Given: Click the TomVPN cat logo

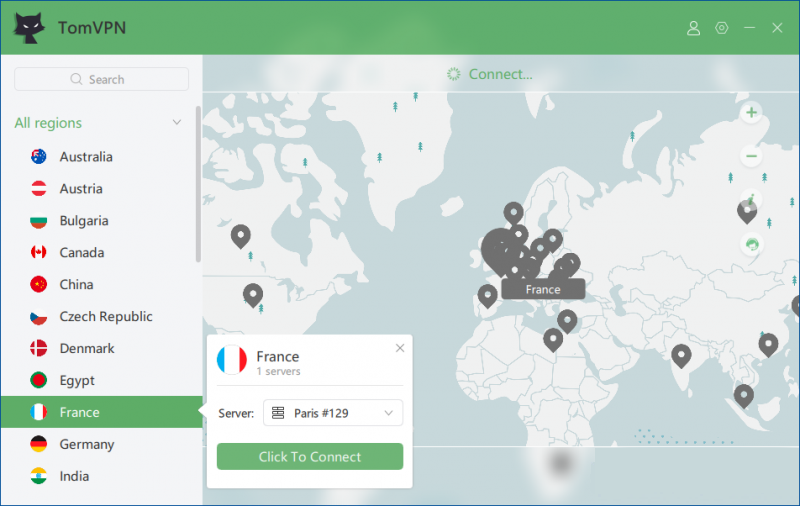Looking at the screenshot, I should click(28, 28).
